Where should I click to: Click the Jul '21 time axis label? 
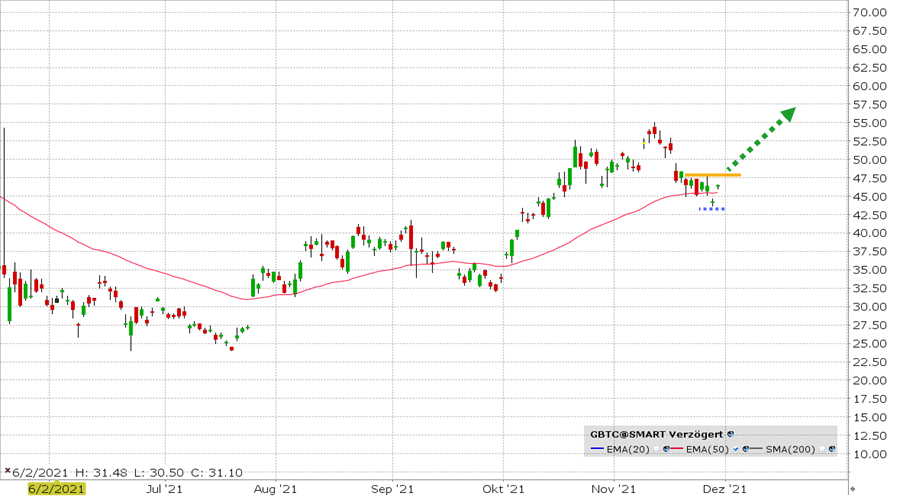pyautogui.click(x=164, y=489)
